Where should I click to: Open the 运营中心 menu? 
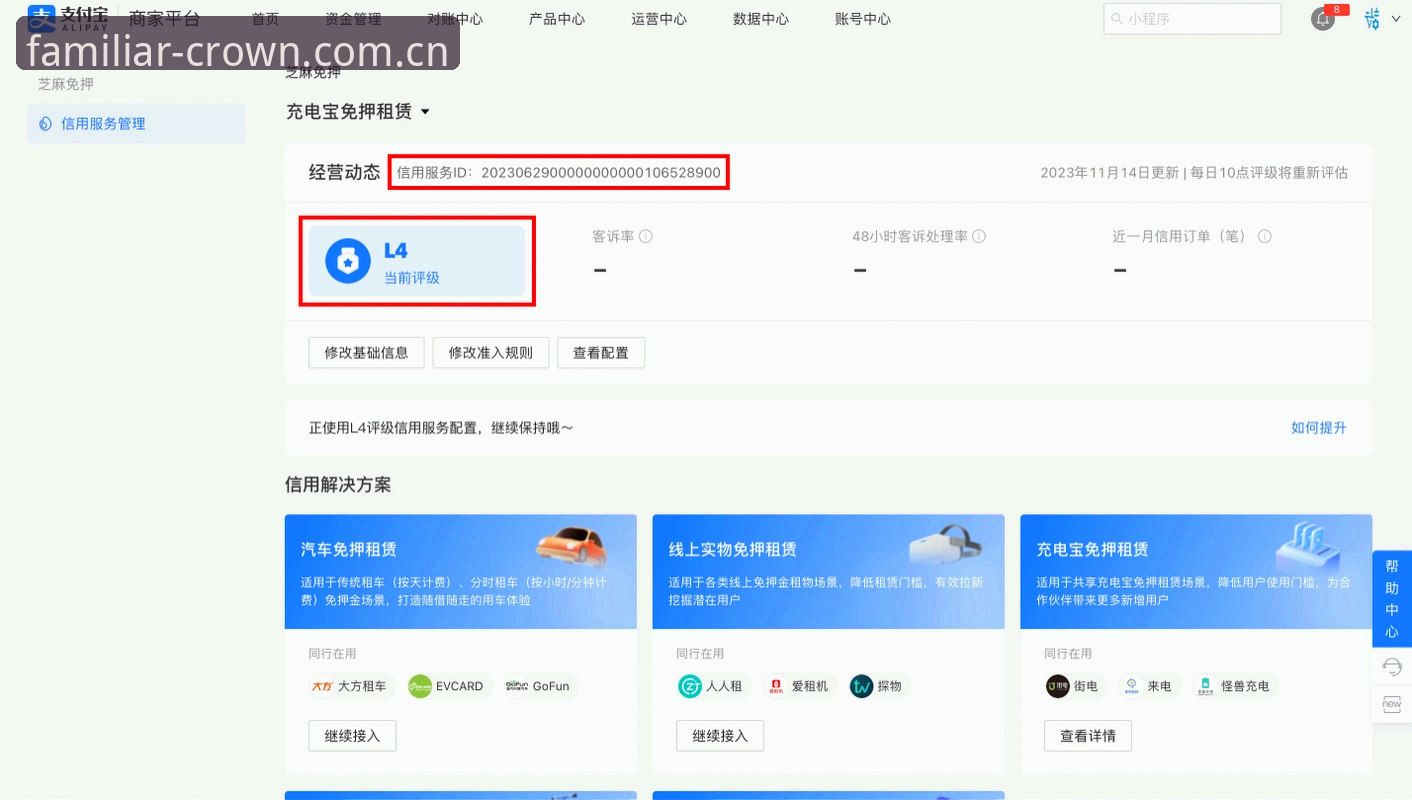tap(659, 19)
